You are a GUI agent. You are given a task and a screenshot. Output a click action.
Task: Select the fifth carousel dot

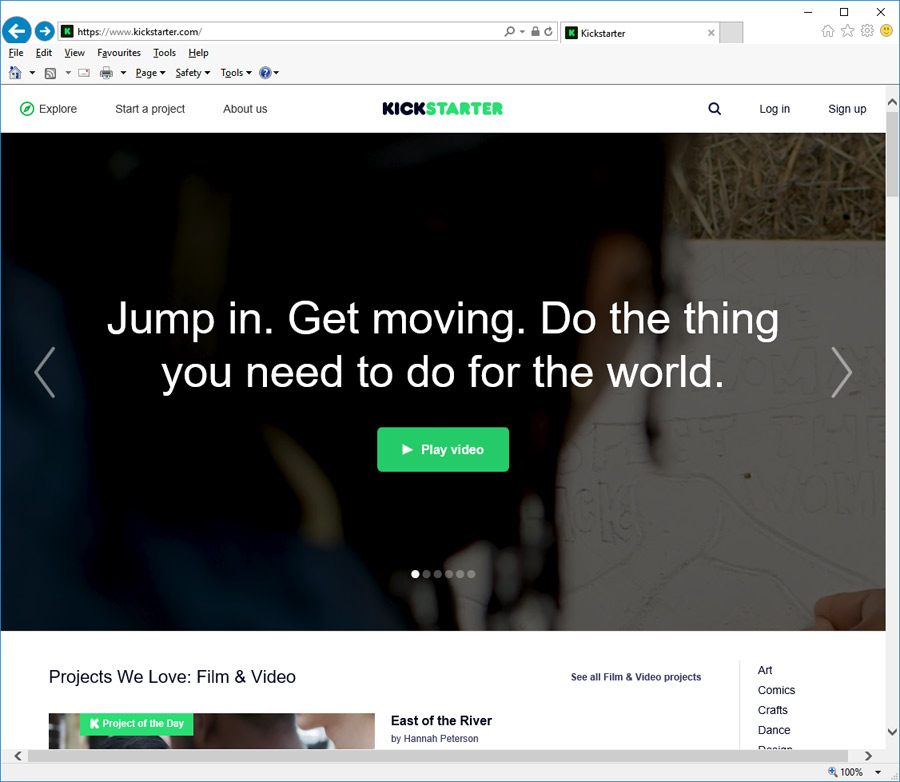(460, 574)
